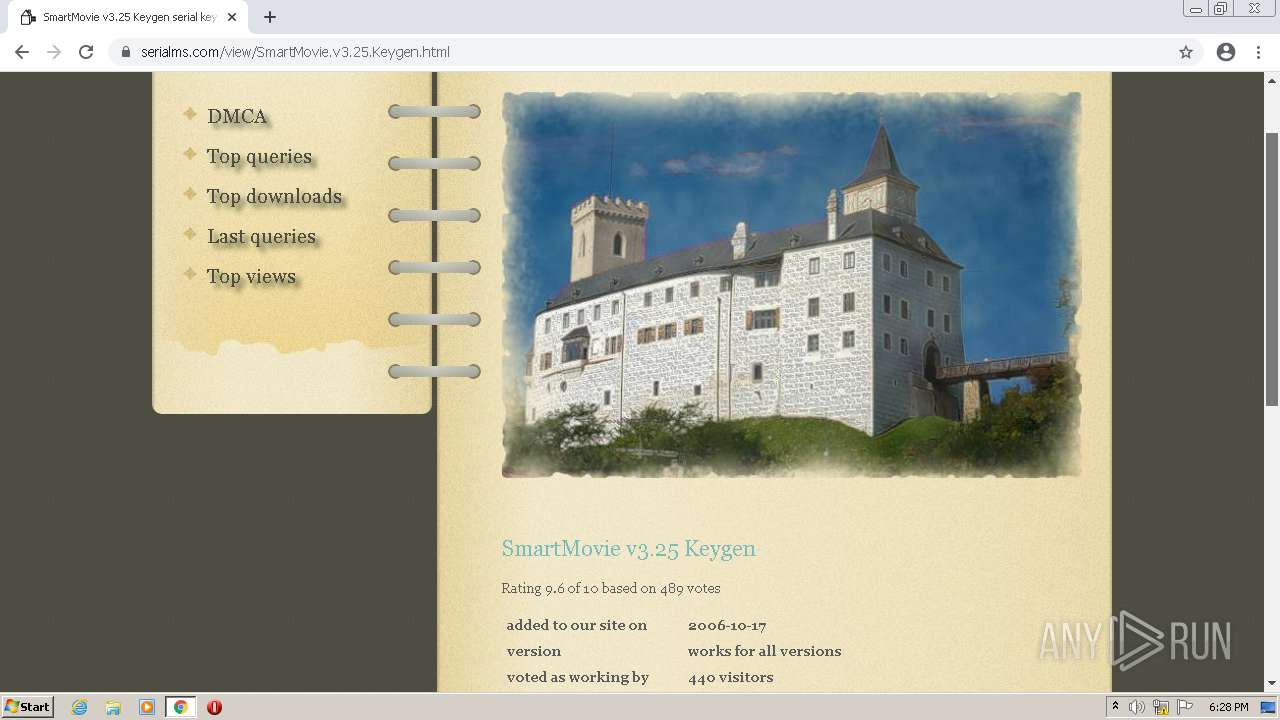Click '440 visitors' text
The image size is (1280, 720).
pyautogui.click(x=730, y=677)
